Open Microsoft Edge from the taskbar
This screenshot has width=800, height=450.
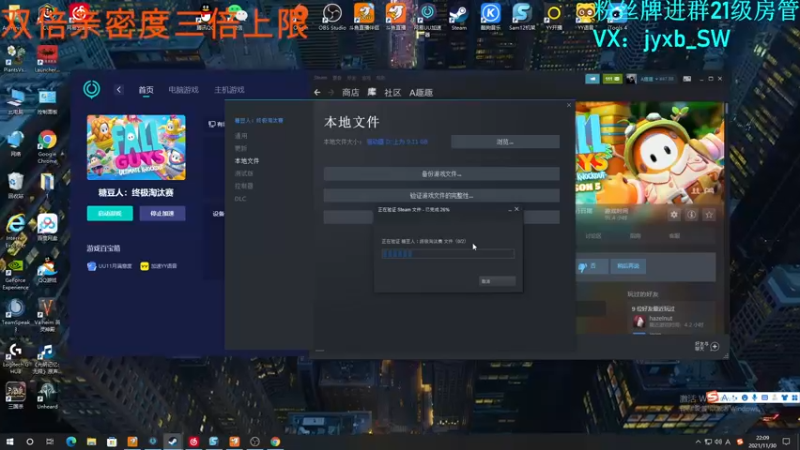click(71, 441)
